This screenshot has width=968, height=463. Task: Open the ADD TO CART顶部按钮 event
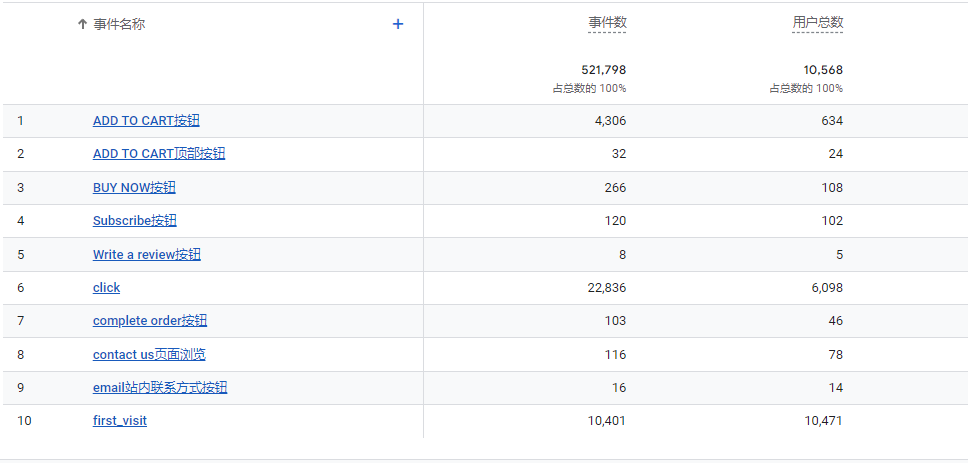tap(159, 154)
